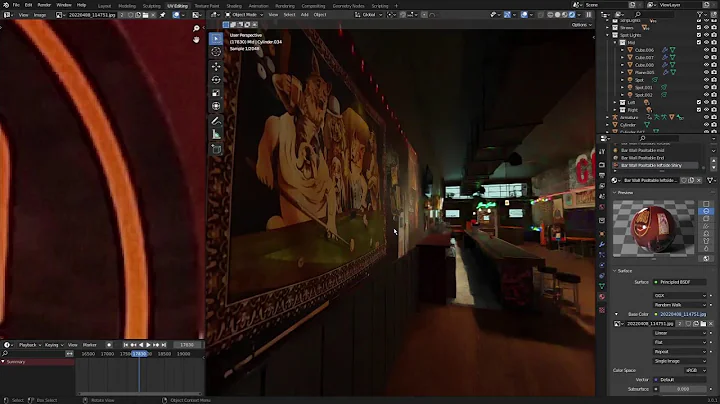Open the Material properties tab

[x=602, y=297]
